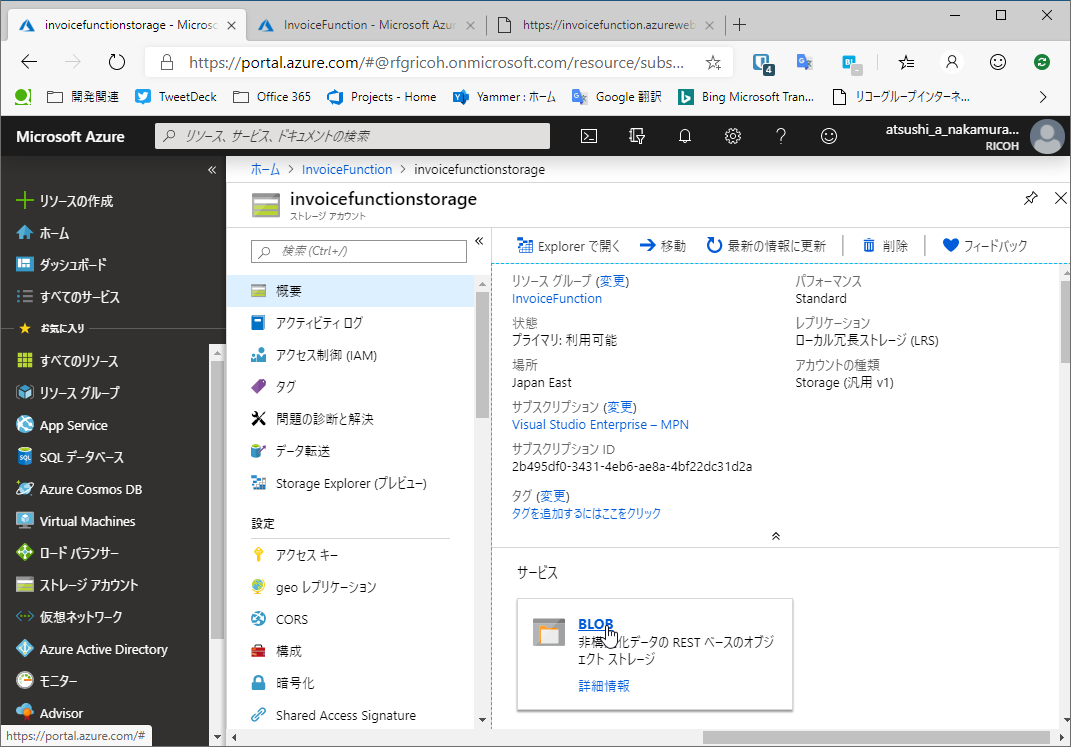Open ロード バランサー in sidebar
Screen dimensions: 1071x747
click(67, 553)
